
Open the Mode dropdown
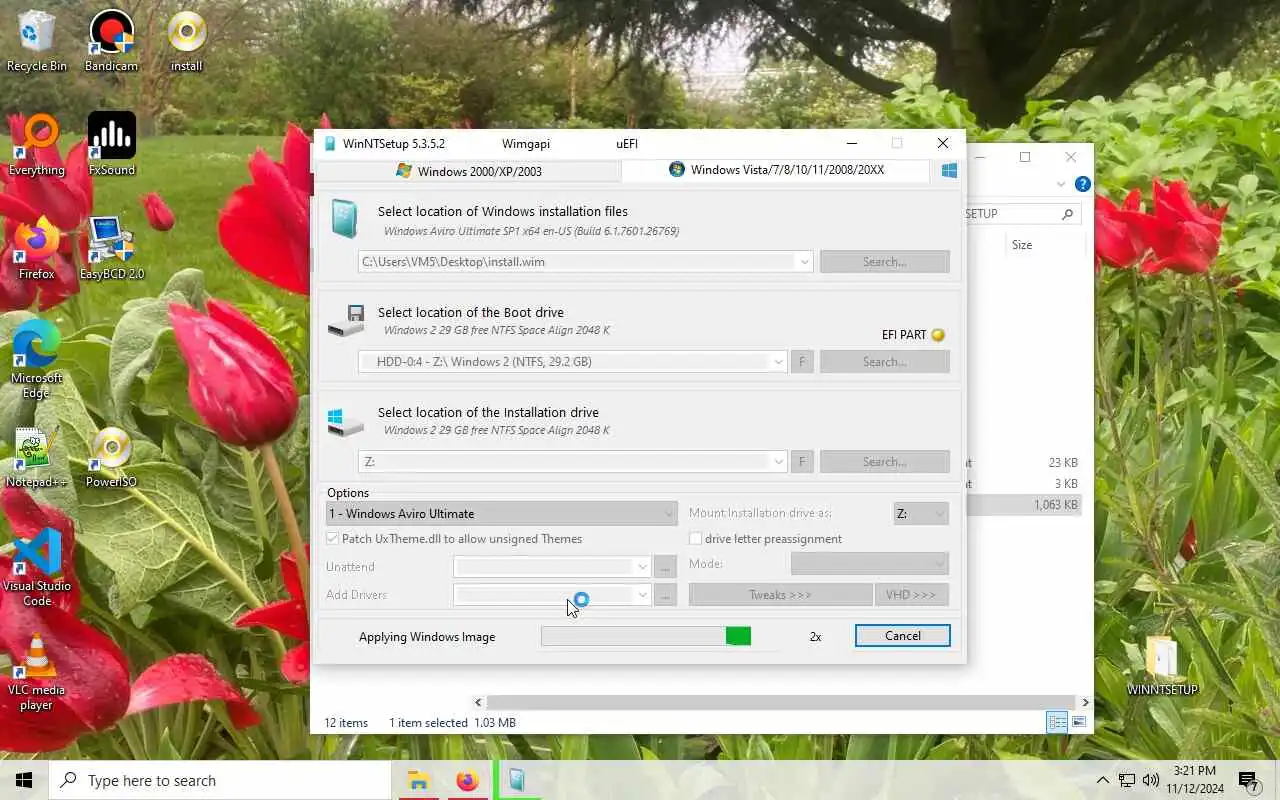point(869,564)
